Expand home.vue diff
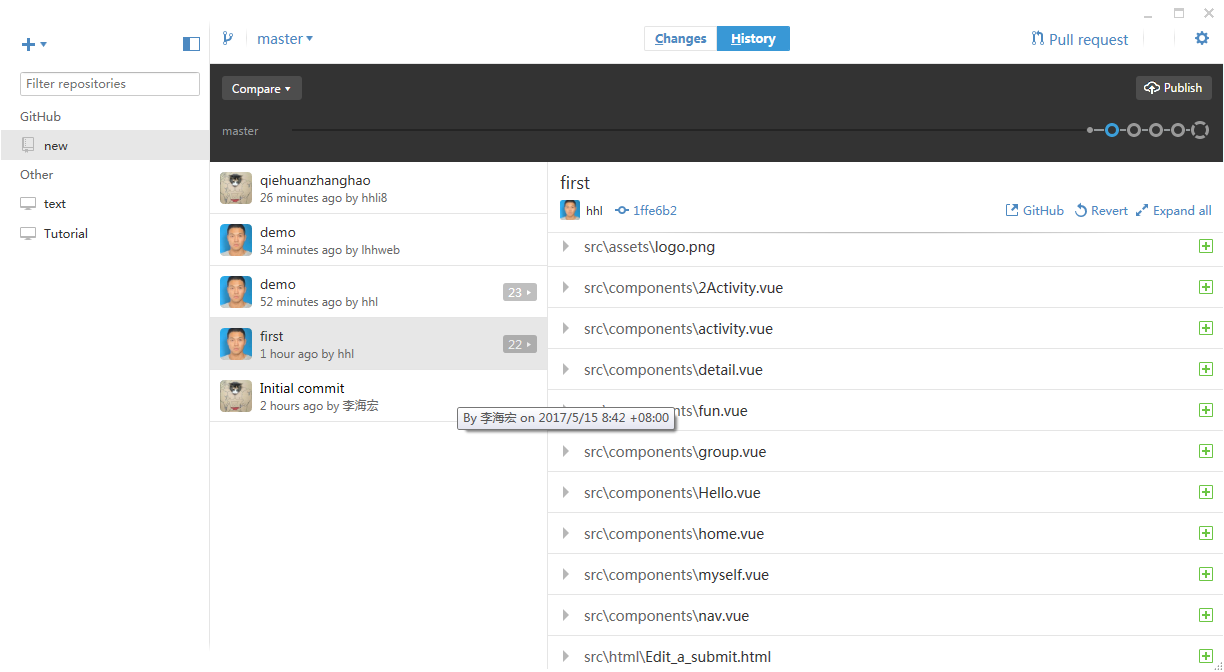Screen dimensions: 1224x672 (x=566, y=533)
